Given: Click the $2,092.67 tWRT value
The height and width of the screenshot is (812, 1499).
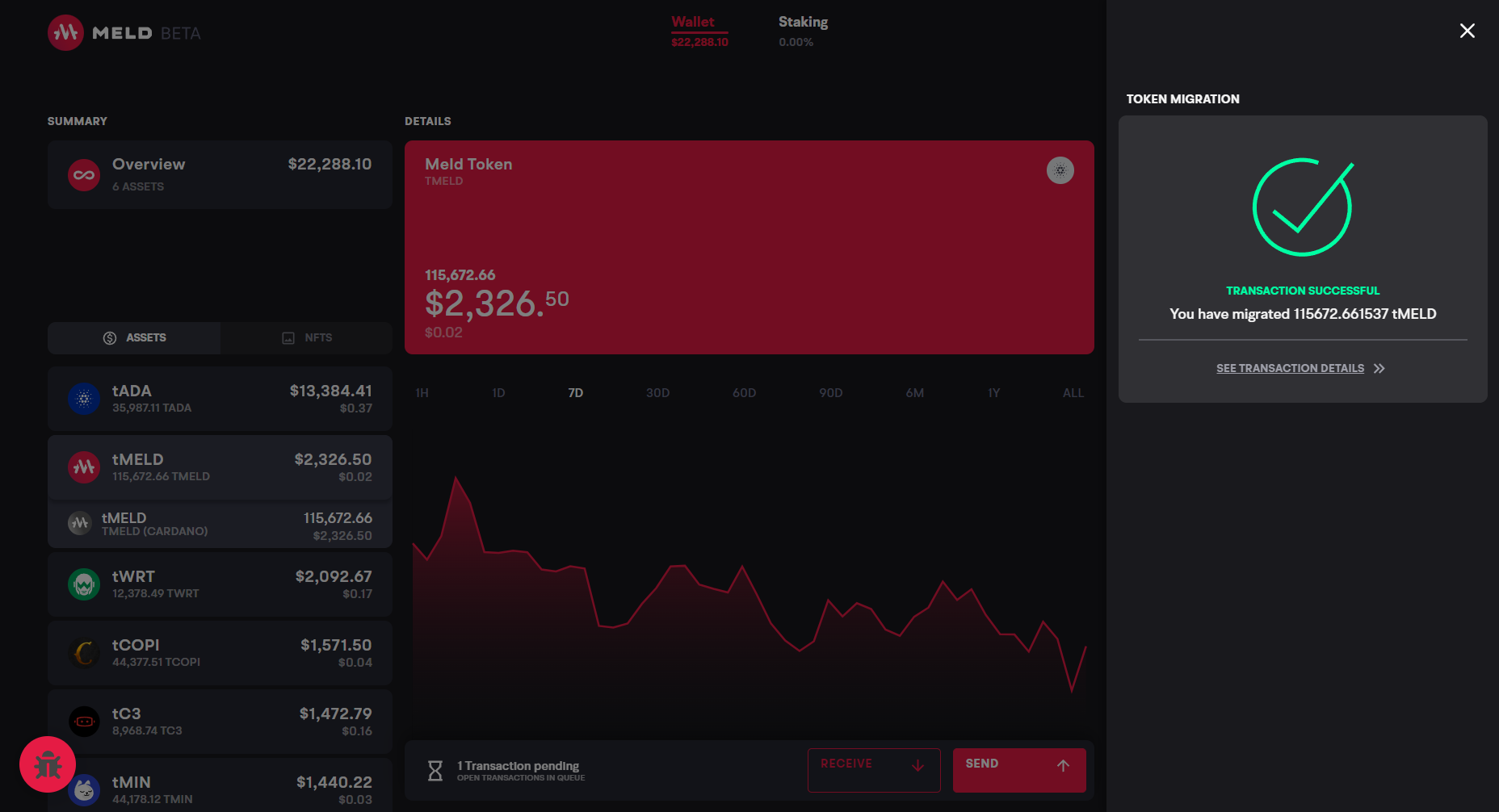Looking at the screenshot, I should click(x=334, y=576).
